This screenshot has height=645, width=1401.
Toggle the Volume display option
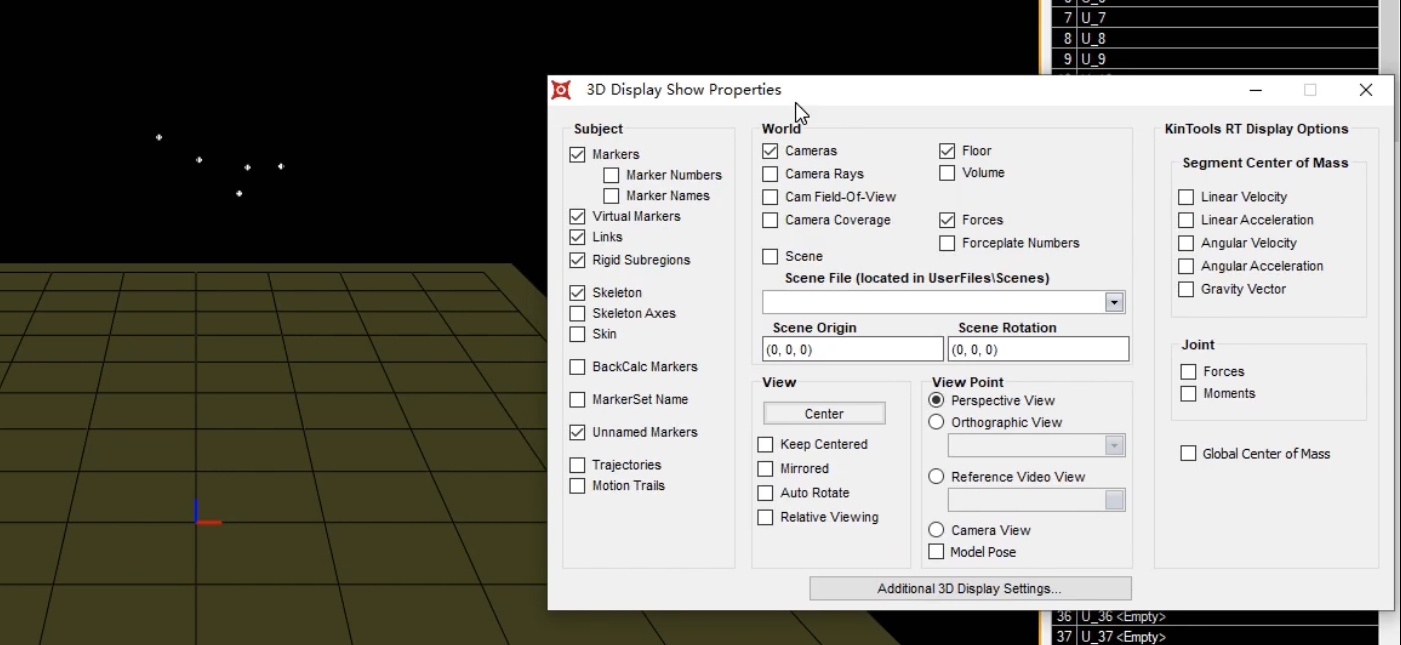point(947,172)
